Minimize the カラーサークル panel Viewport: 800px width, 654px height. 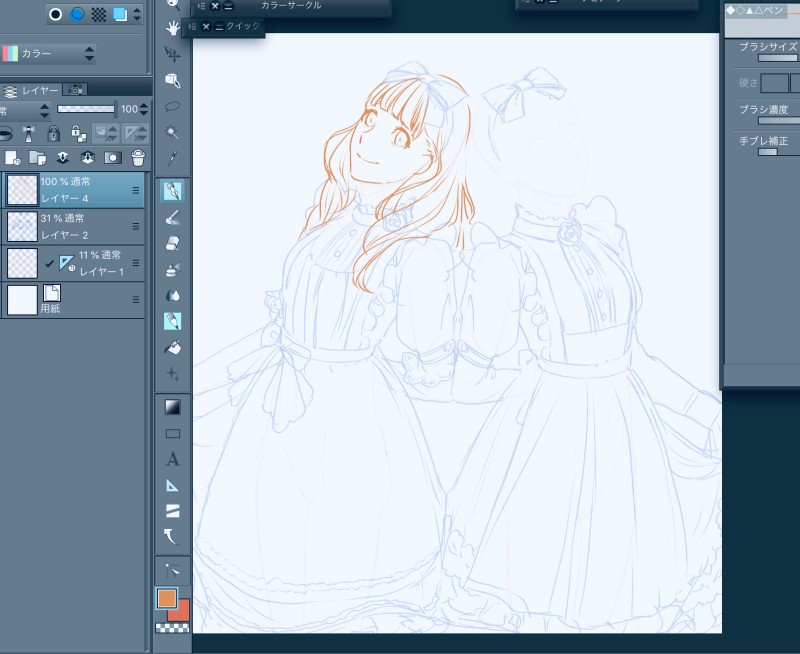(228, 6)
